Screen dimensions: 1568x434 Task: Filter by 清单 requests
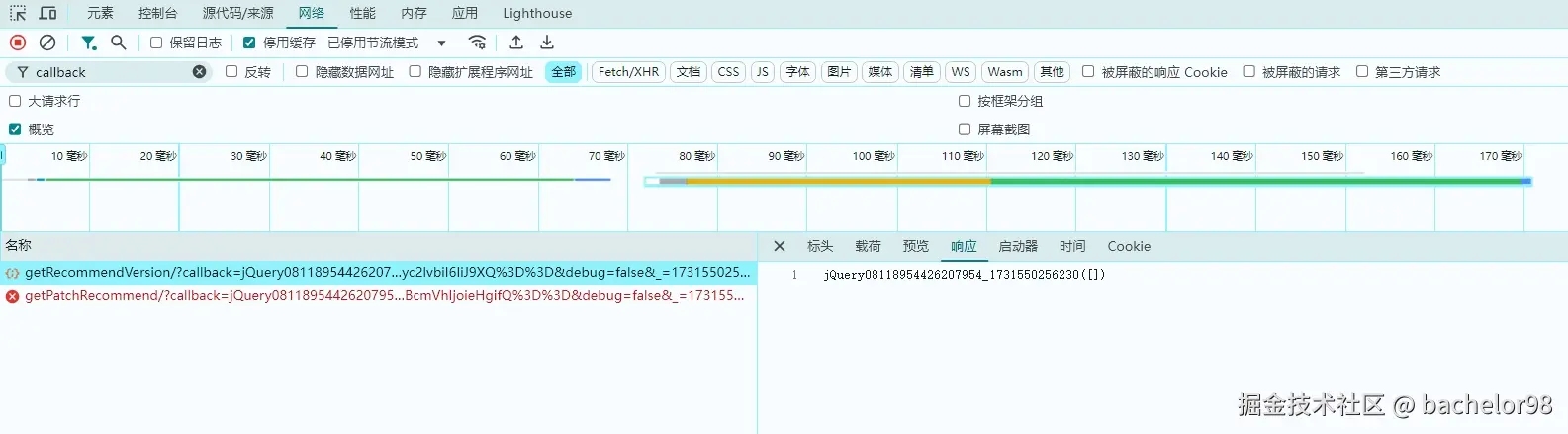(x=922, y=72)
